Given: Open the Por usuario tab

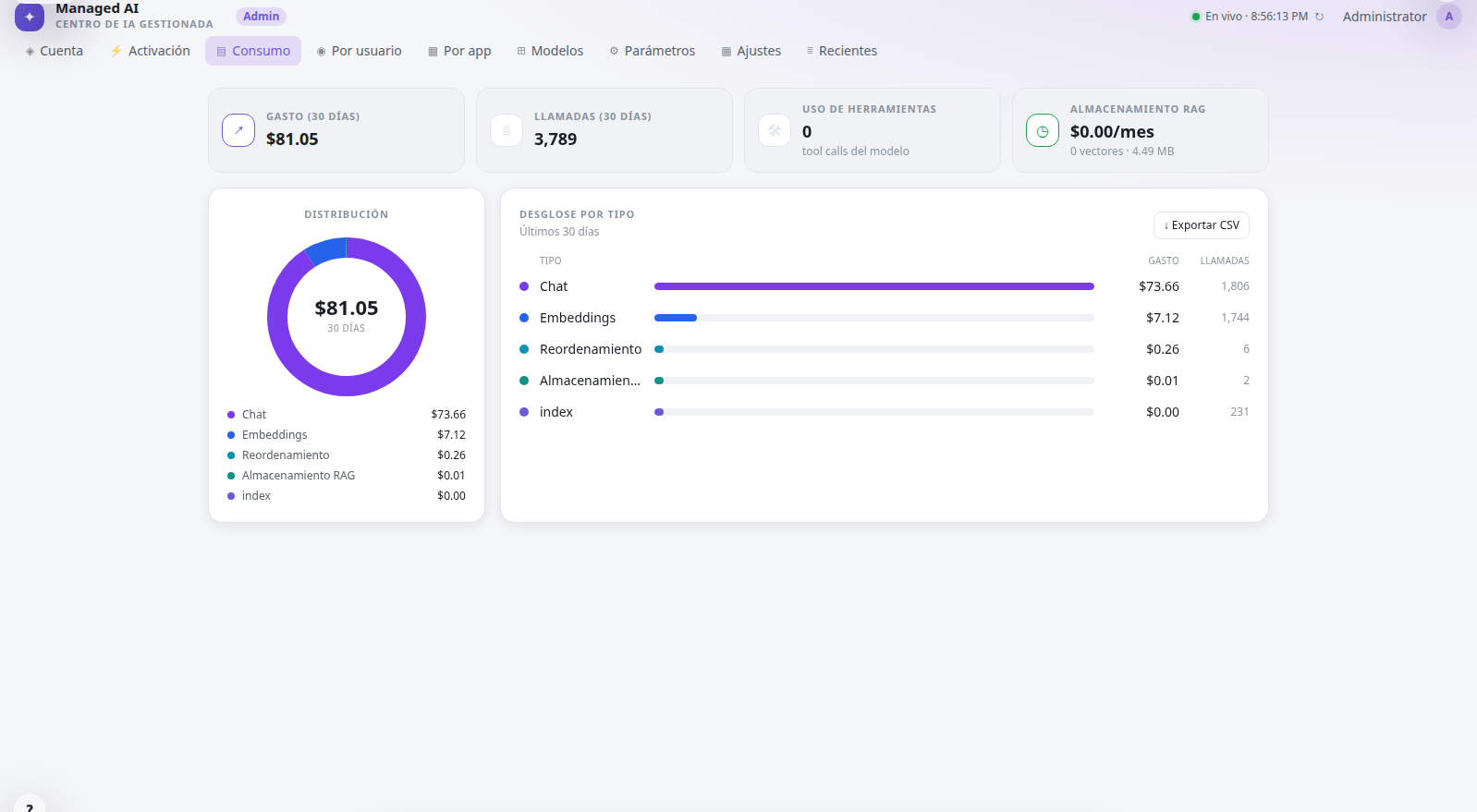Looking at the screenshot, I should point(359,51).
